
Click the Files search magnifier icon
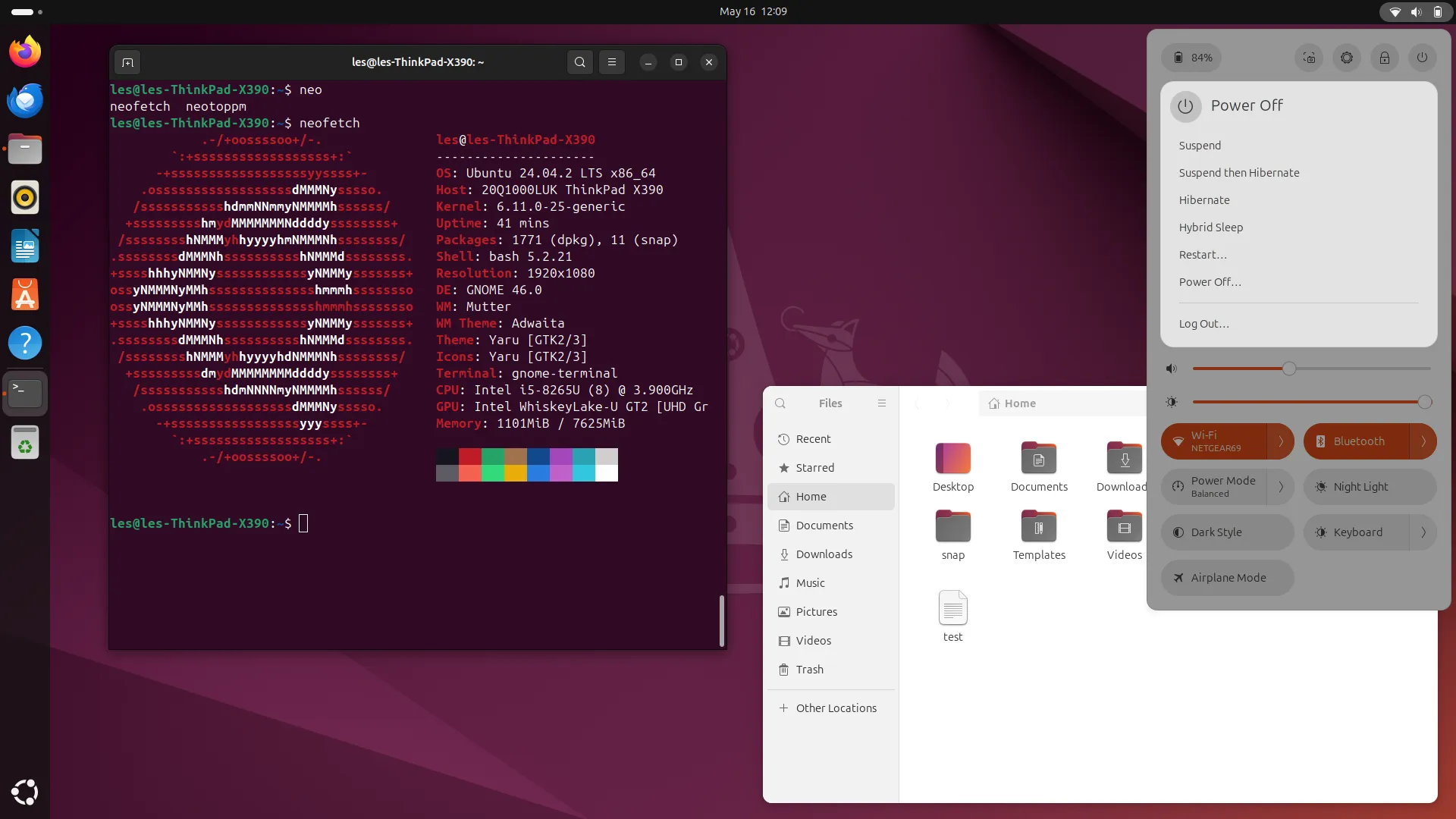780,403
